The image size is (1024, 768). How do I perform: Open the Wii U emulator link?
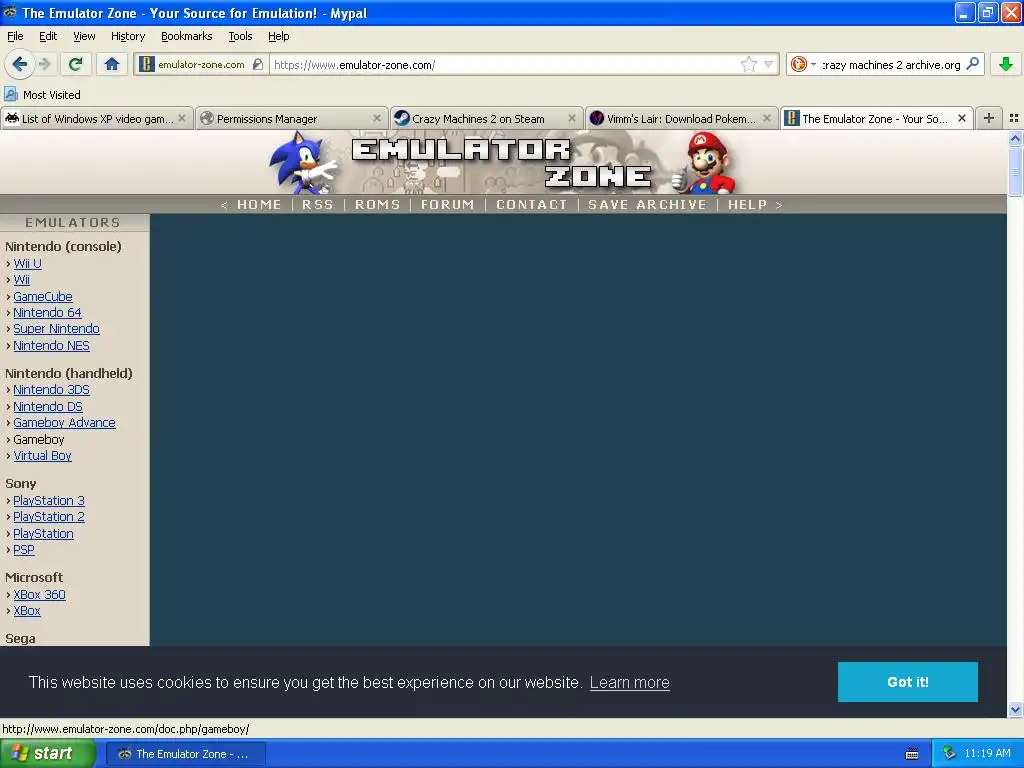click(x=27, y=263)
